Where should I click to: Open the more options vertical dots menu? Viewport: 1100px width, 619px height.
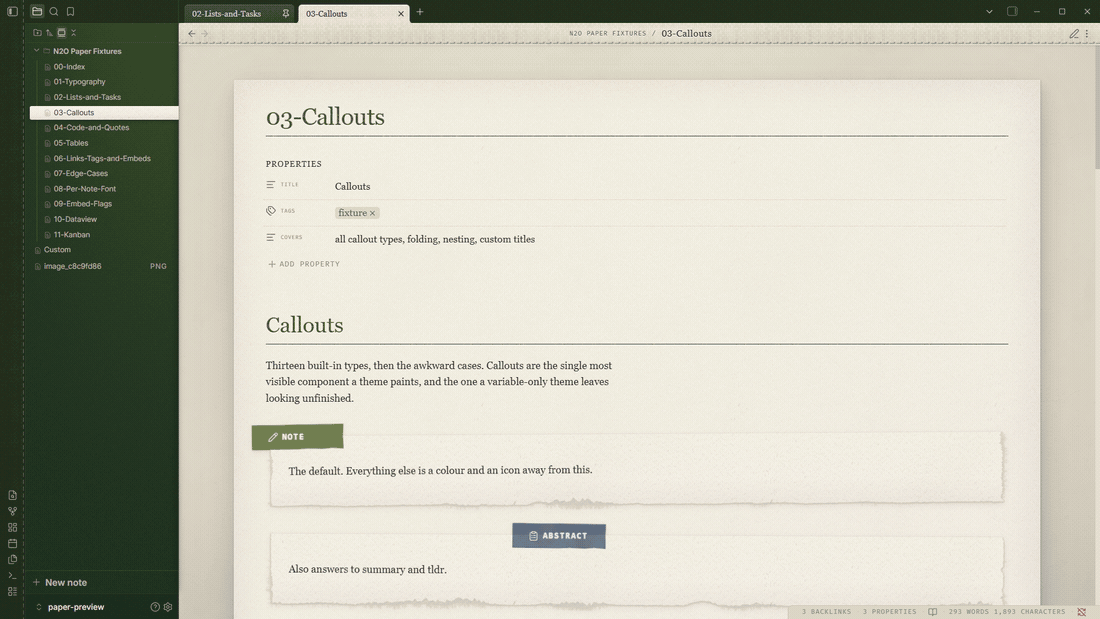coord(1087,34)
